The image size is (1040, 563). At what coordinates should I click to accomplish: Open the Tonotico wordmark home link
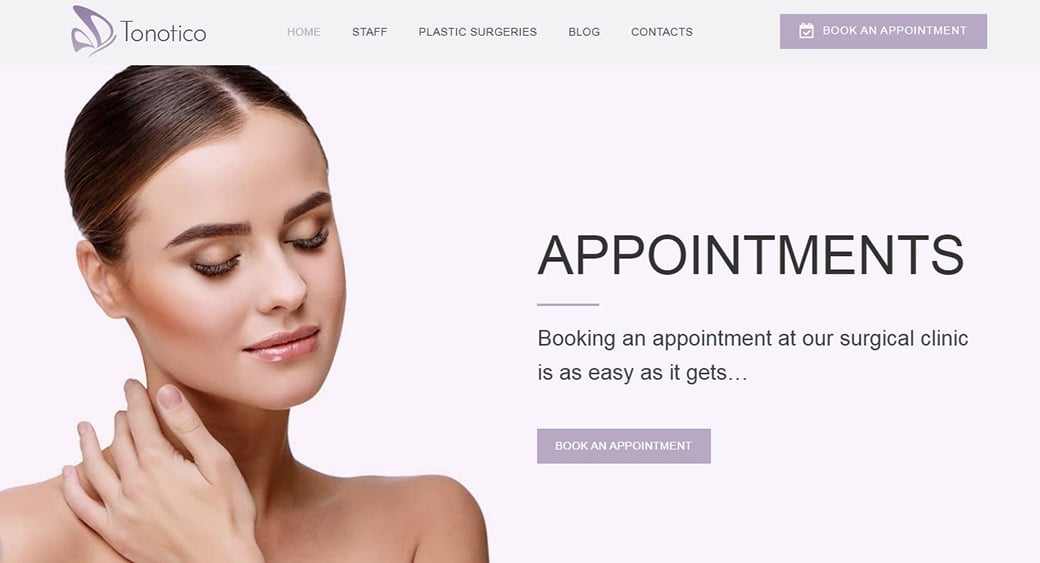163,32
